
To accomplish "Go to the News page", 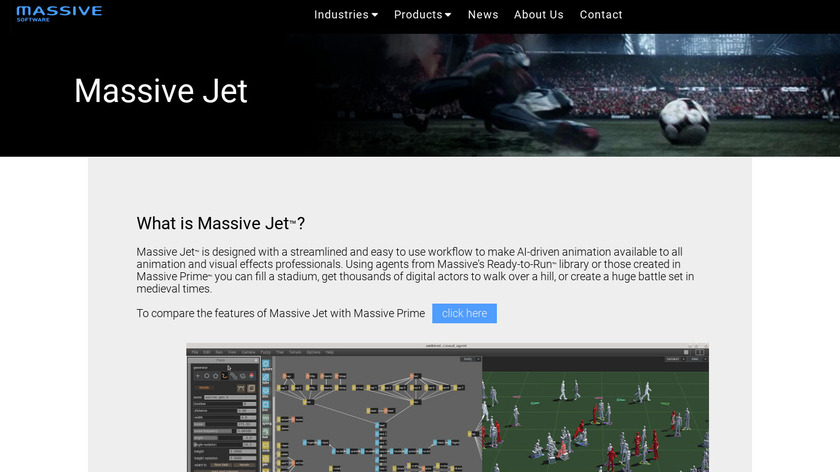I will (483, 14).
